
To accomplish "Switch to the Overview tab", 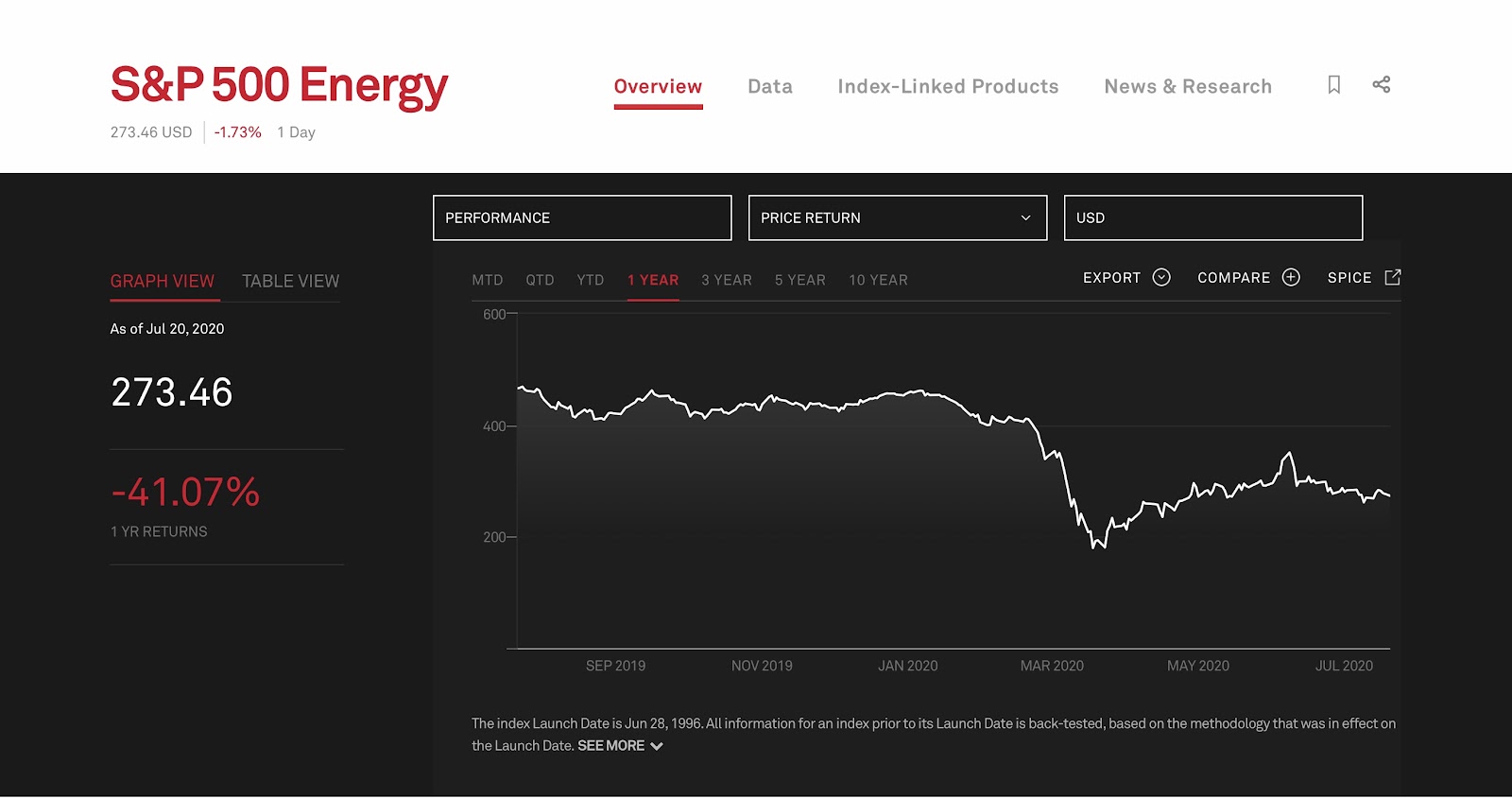I will 658,87.
